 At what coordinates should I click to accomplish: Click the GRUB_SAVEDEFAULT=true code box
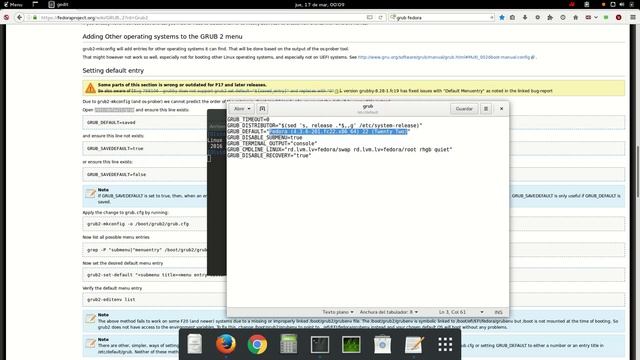pos(144,149)
